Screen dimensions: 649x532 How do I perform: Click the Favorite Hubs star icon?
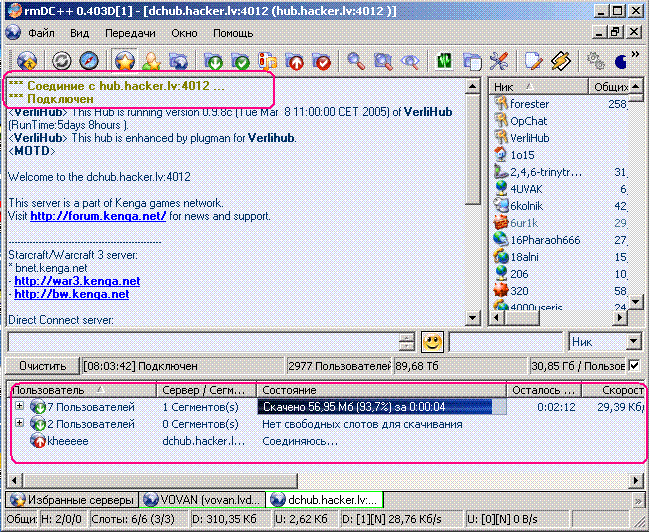click(x=125, y=61)
